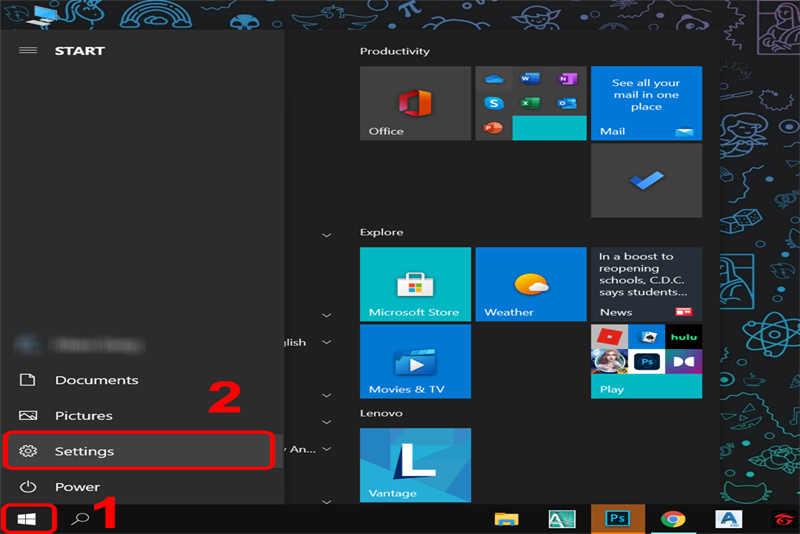This screenshot has height=534, width=800.
Task: Click the Productivity group header
Action: [x=394, y=51]
